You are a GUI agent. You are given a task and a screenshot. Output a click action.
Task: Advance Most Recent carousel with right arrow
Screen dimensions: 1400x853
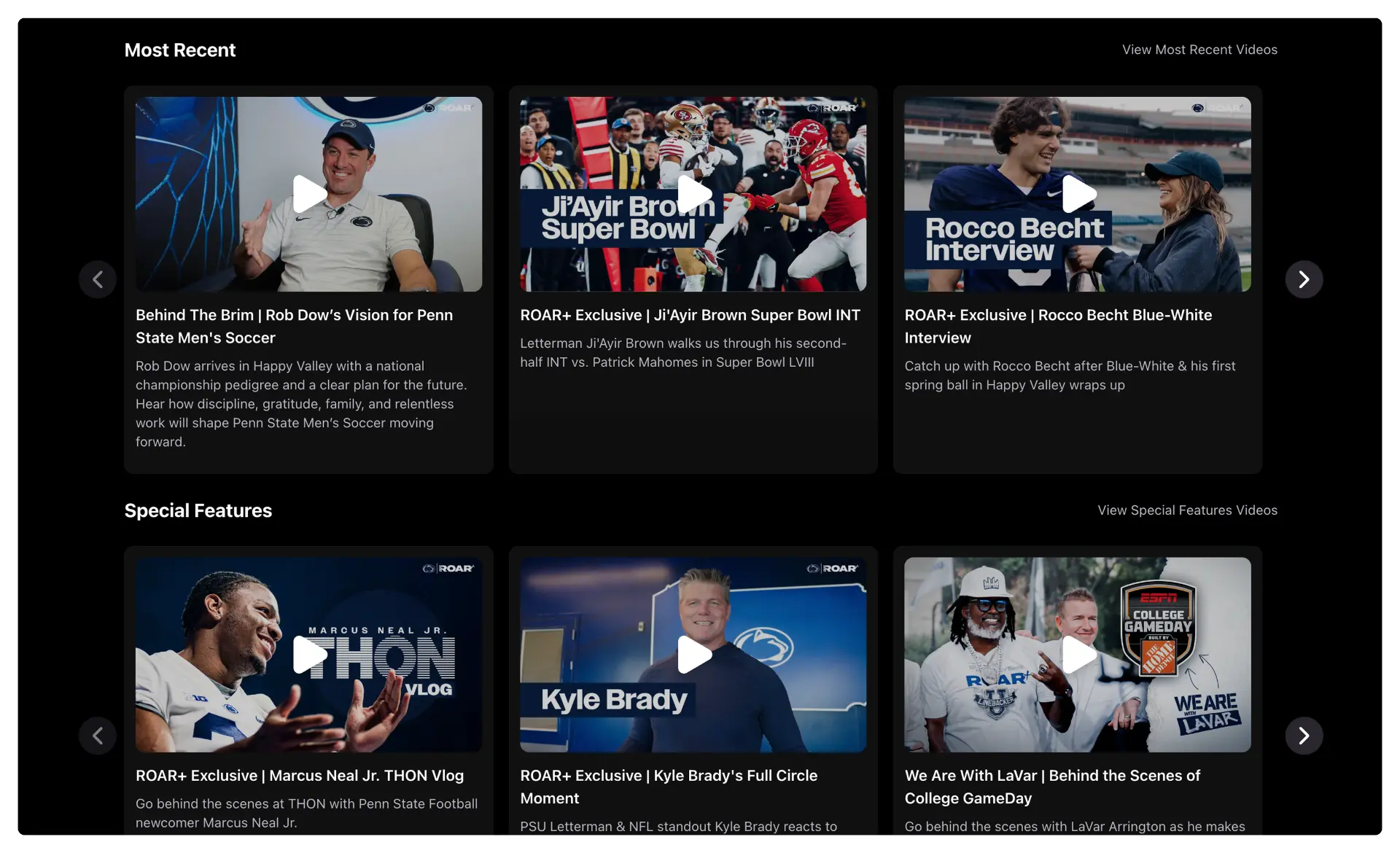pyautogui.click(x=1304, y=279)
